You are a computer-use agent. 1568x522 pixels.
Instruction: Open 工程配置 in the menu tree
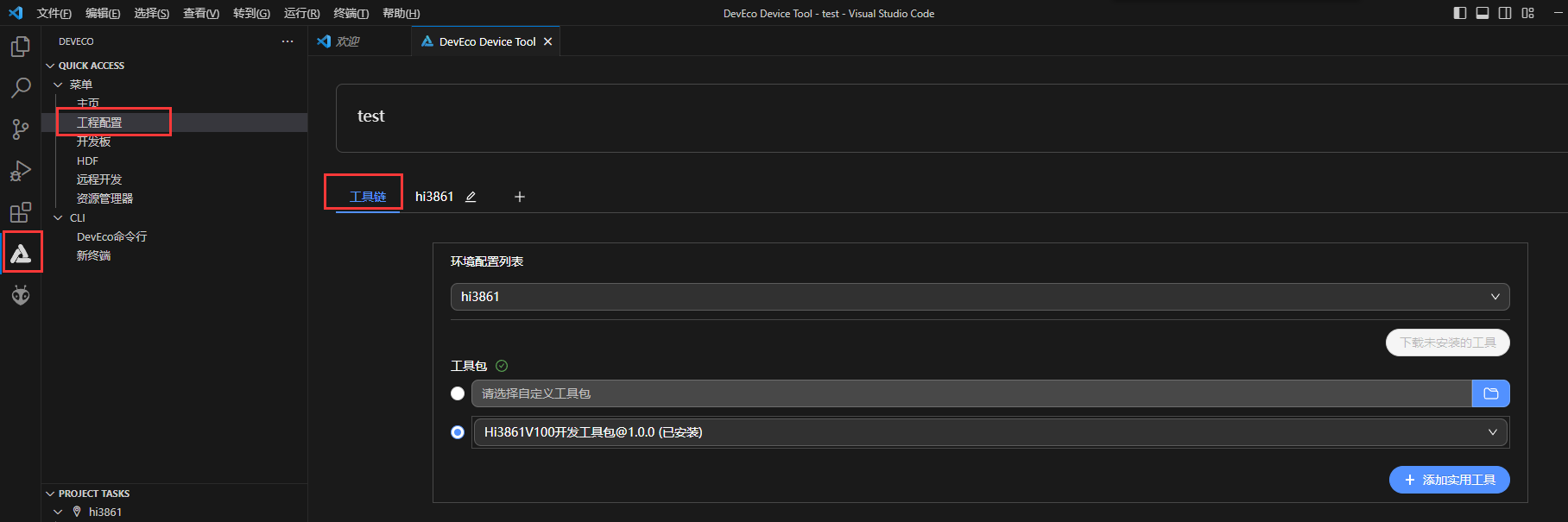pyautogui.click(x=99, y=123)
